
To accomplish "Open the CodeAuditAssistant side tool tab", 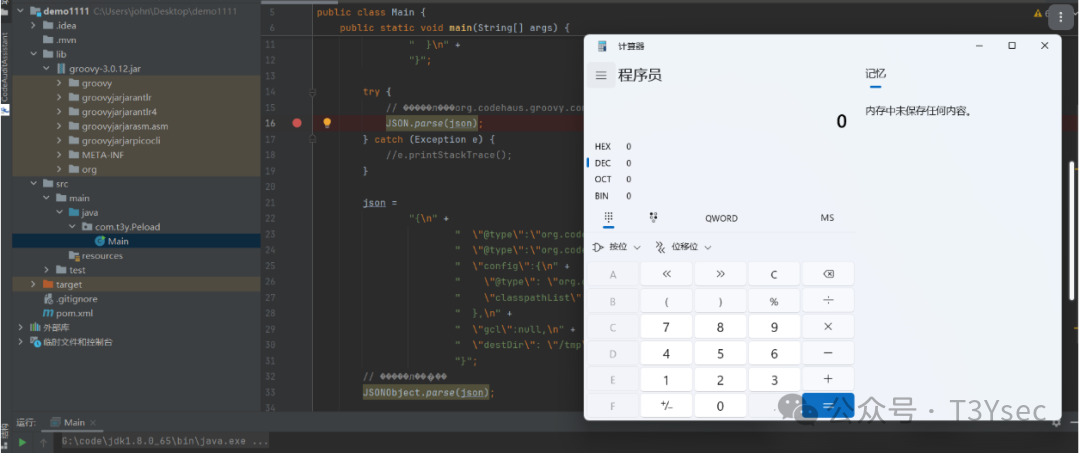I will 5,69.
